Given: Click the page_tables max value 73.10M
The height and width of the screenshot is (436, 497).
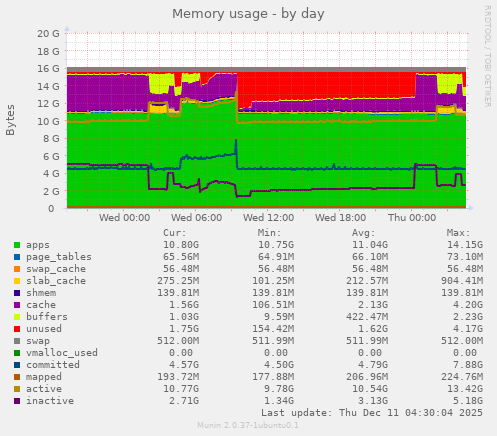Looking at the screenshot, I should tap(465, 257).
